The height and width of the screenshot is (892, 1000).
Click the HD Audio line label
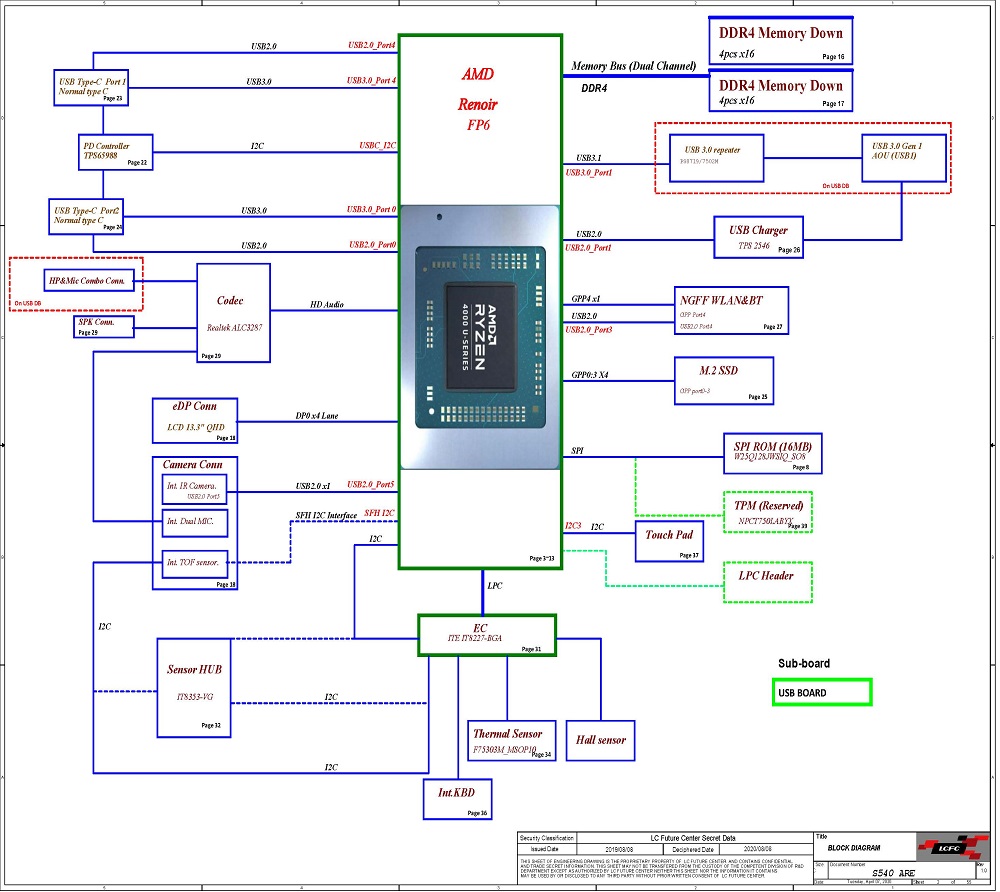click(328, 305)
